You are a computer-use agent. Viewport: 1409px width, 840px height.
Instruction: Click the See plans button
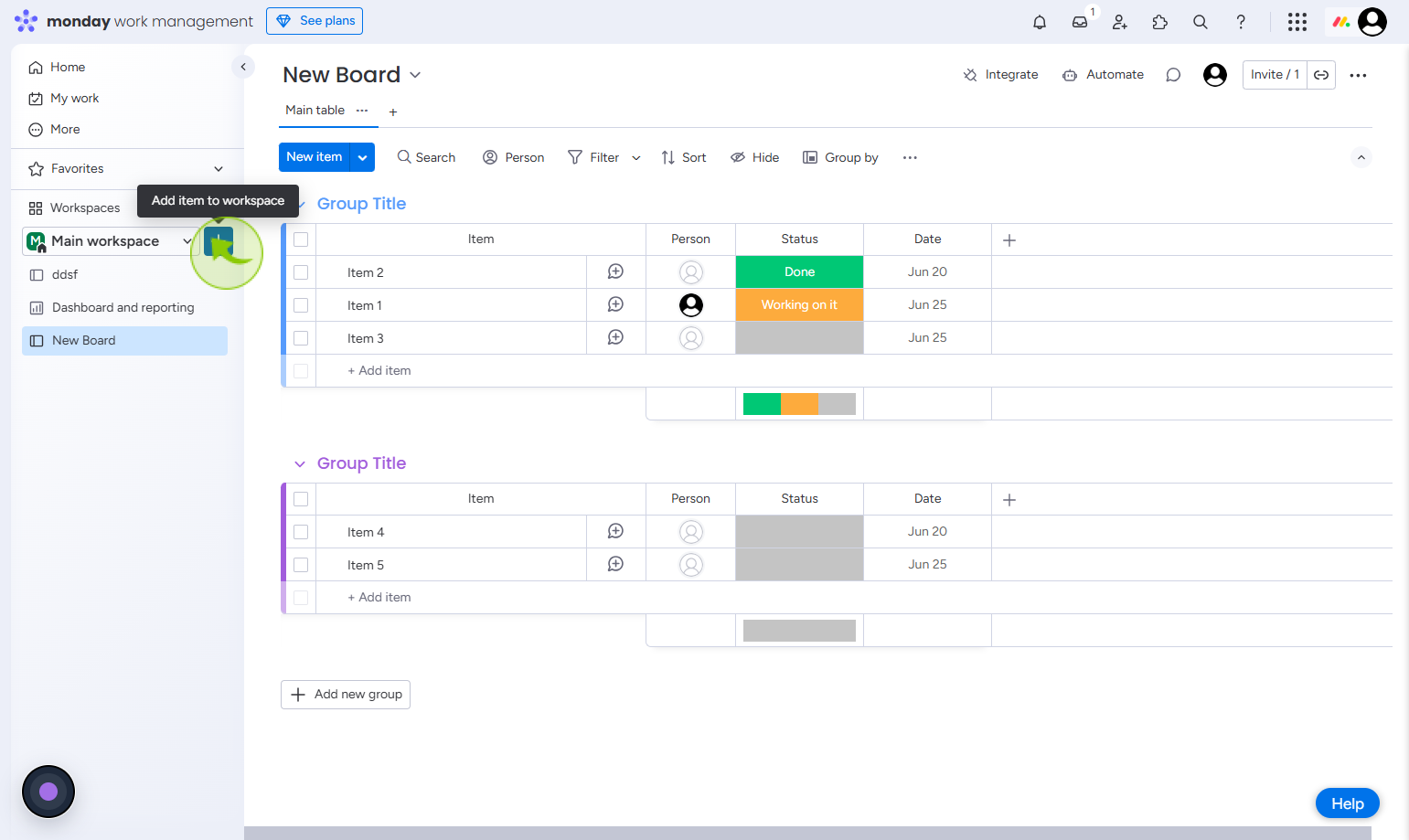pos(315,21)
